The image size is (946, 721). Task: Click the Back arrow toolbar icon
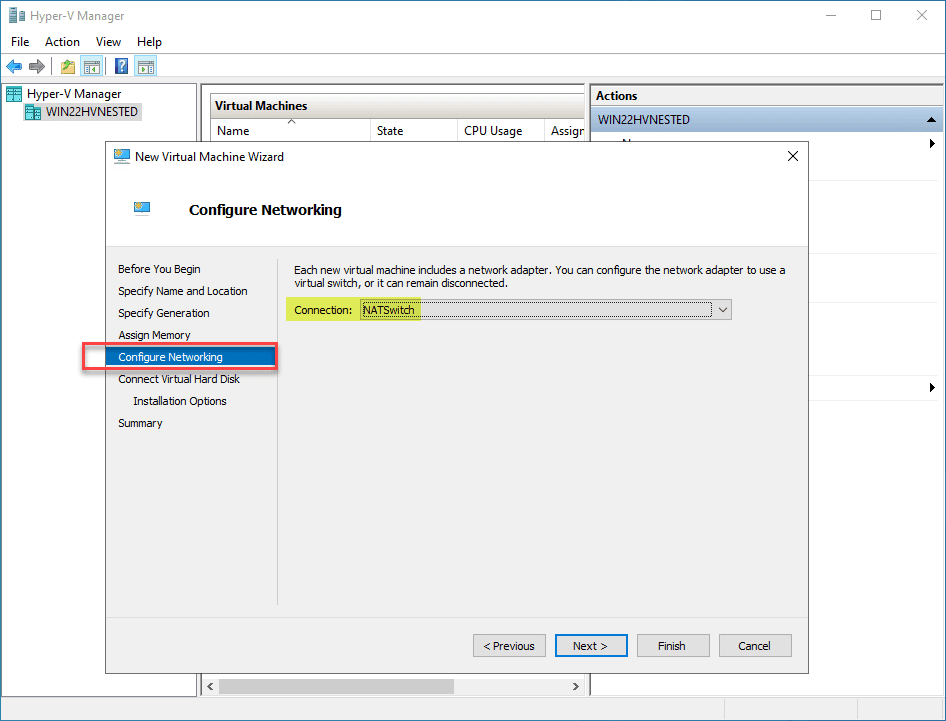pos(14,66)
